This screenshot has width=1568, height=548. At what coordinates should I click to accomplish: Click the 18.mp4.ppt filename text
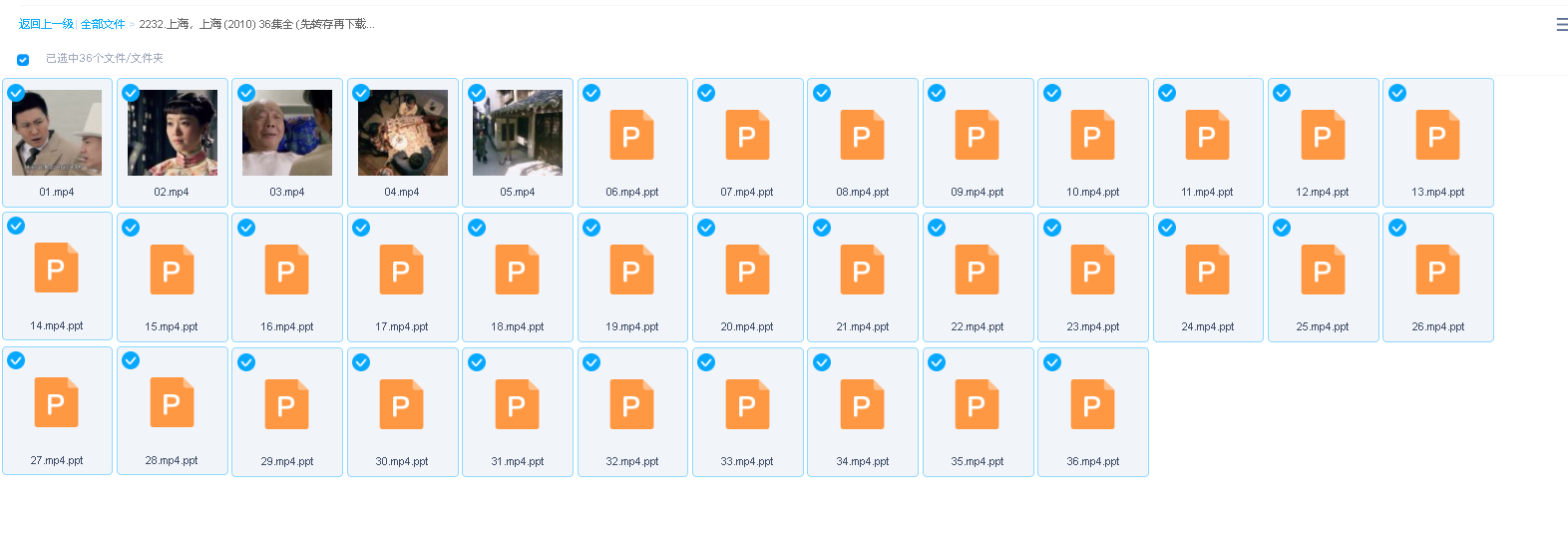[x=517, y=326]
